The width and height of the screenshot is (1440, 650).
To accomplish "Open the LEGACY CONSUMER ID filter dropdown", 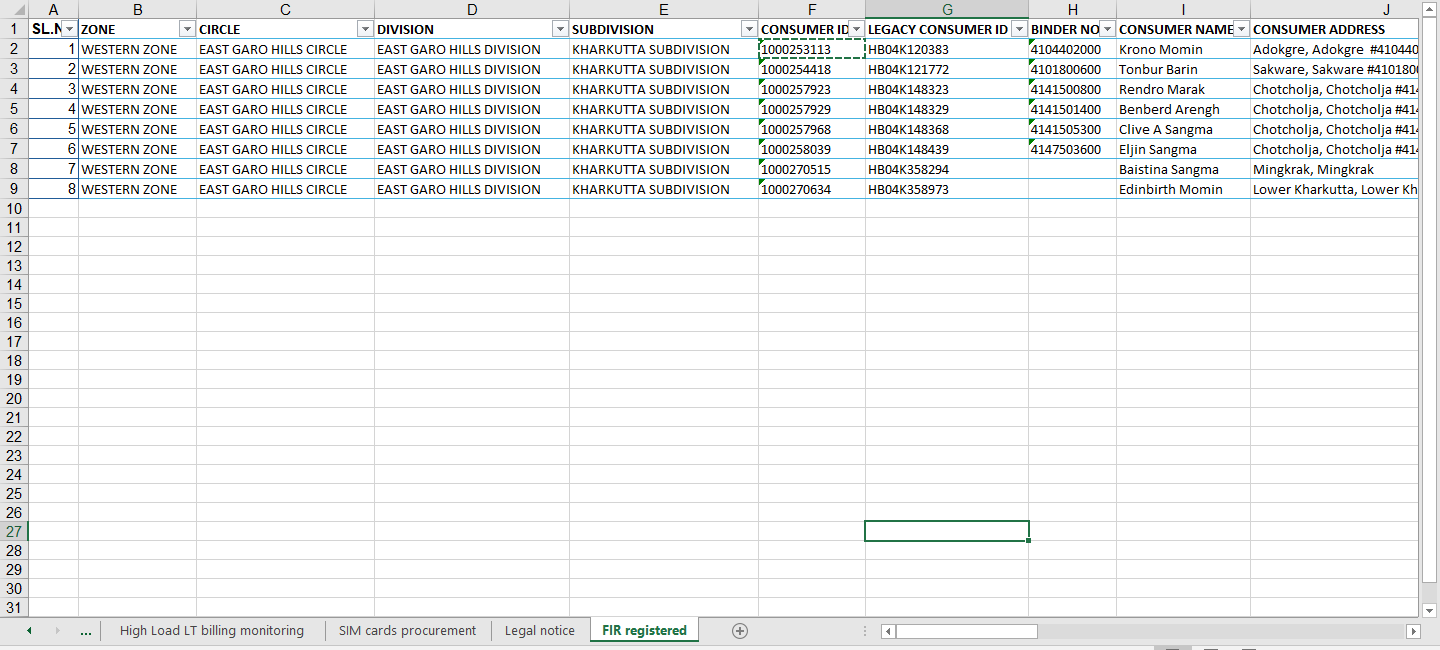I will tap(1018, 29).
